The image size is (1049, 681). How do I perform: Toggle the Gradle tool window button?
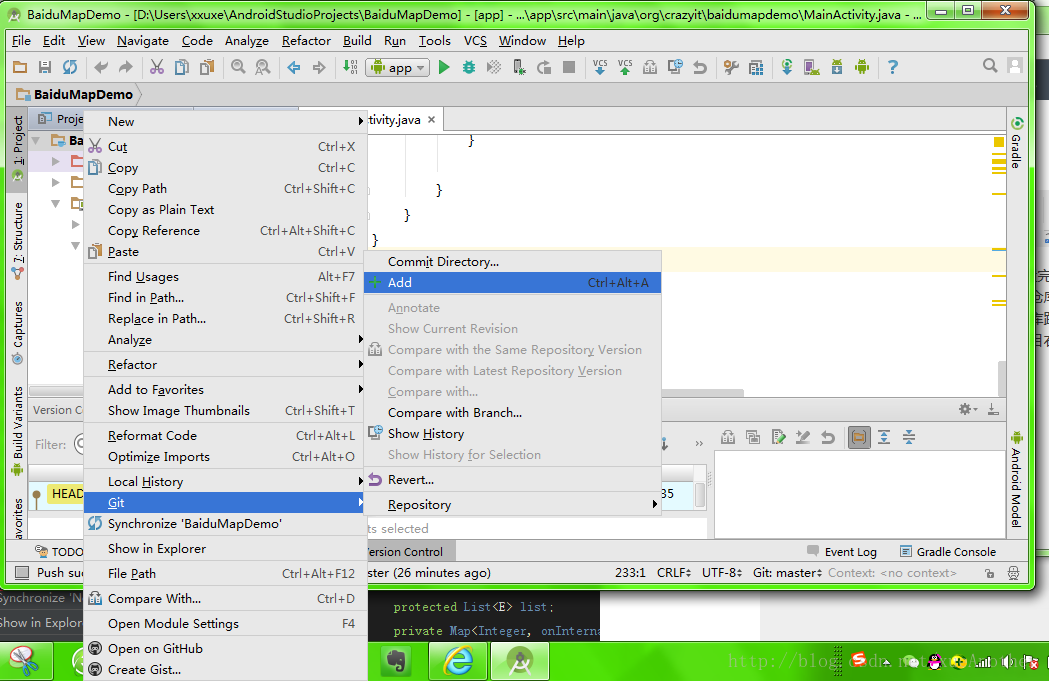(1017, 143)
